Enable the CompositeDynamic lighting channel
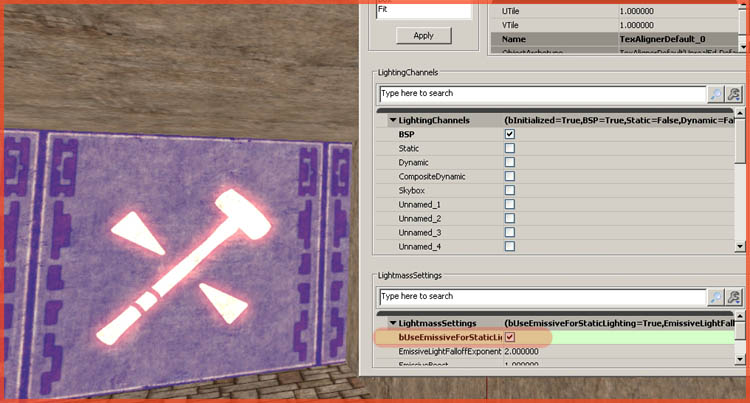This screenshot has width=750, height=403. pos(510,176)
